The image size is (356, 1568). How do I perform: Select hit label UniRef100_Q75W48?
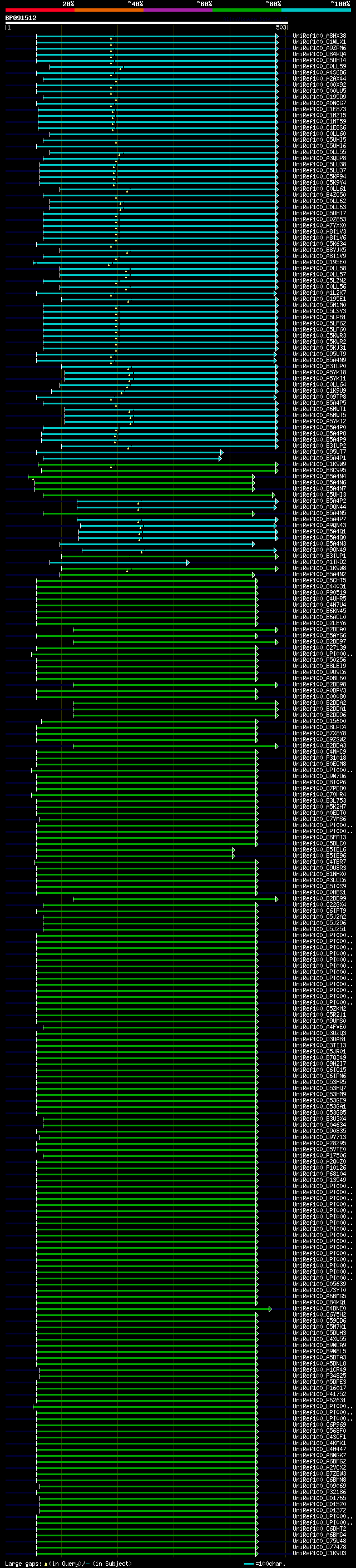[319, 1541]
